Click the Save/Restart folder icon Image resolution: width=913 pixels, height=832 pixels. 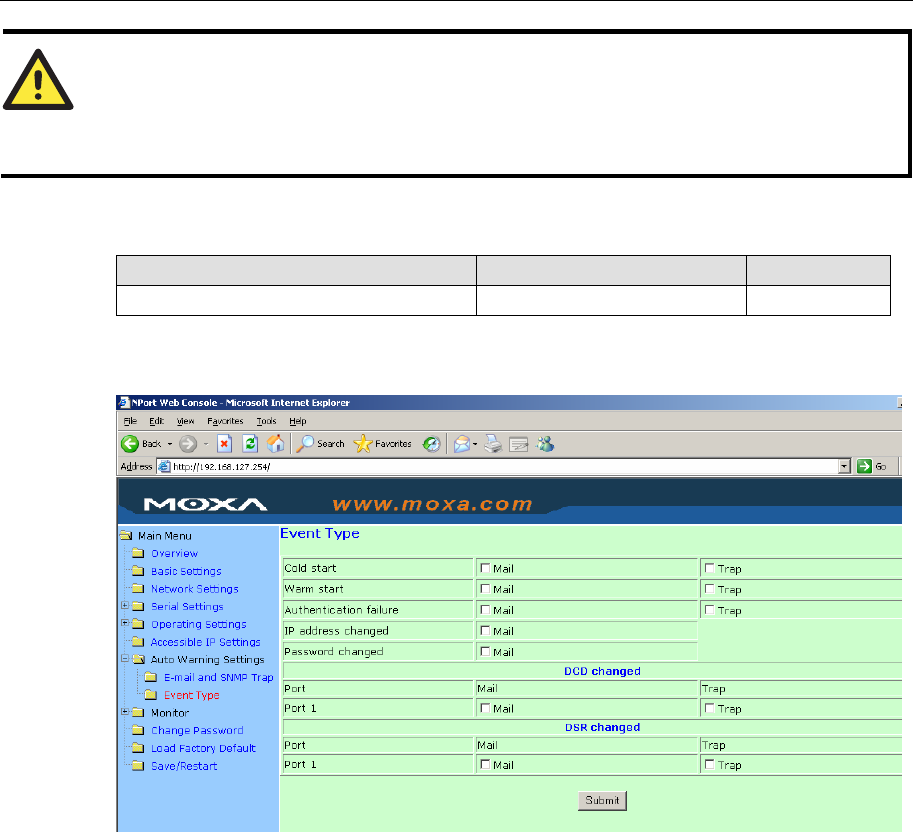click(x=138, y=766)
